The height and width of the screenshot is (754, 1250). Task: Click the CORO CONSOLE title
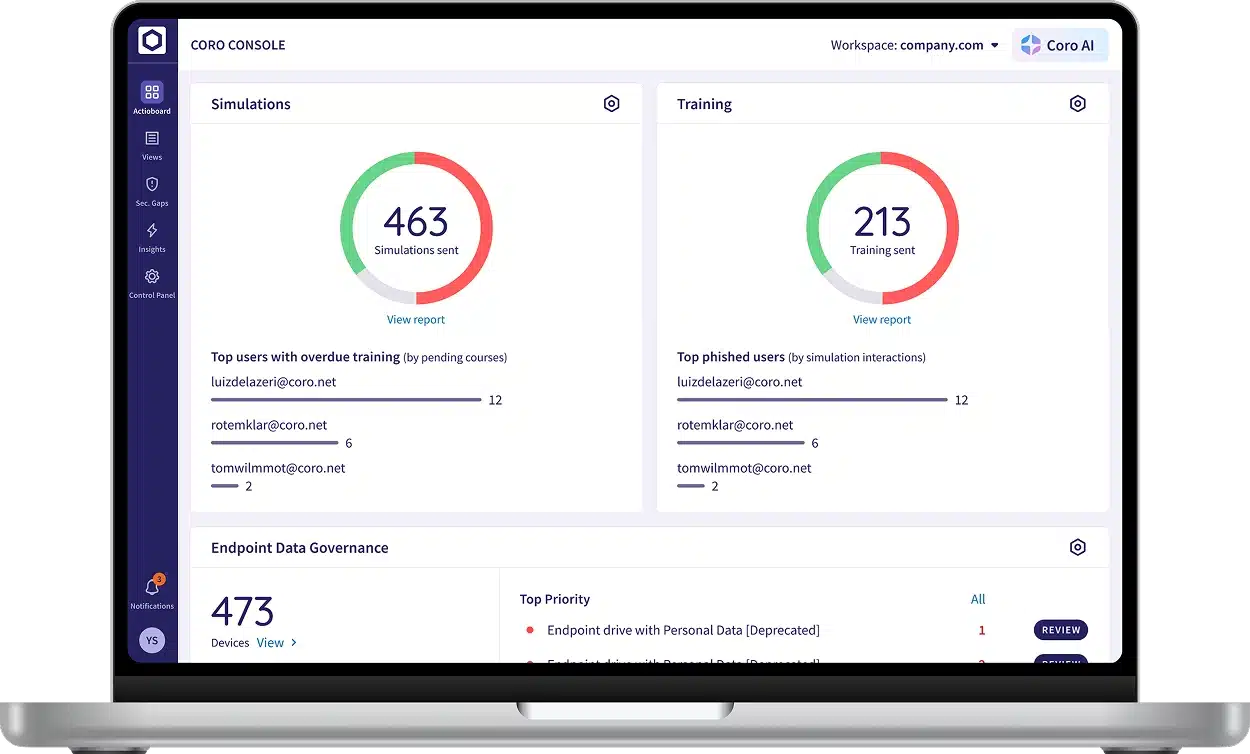[x=238, y=45]
